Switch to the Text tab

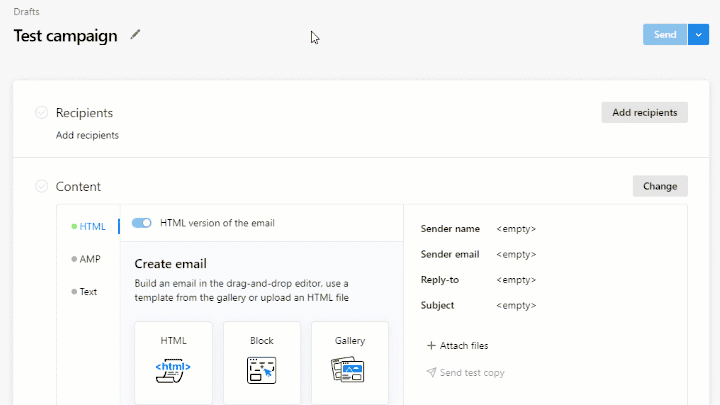tap(88, 292)
